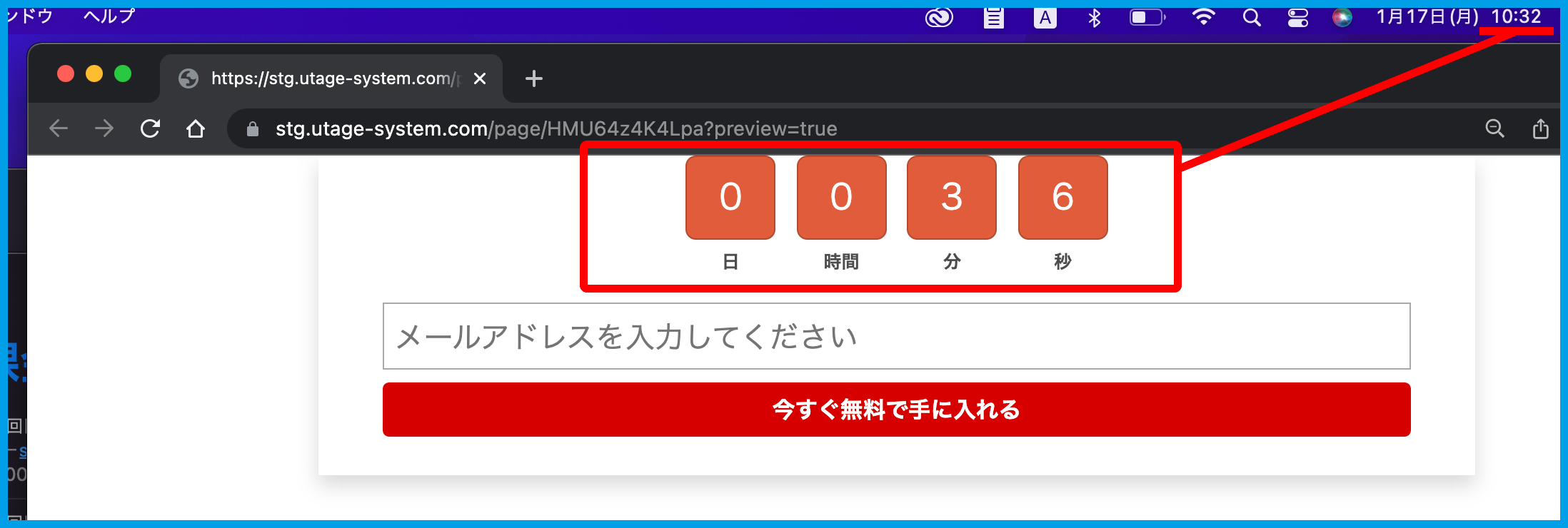Reload the current page

(150, 128)
